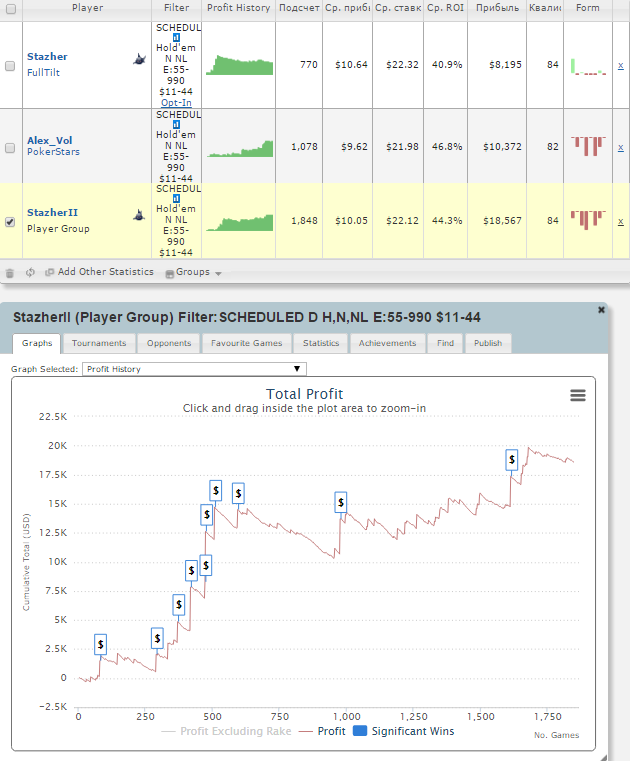Screen dimensions: 630x761
Task: Click the blue schedule icon in StazherII filter
Action: [x=176, y=199]
